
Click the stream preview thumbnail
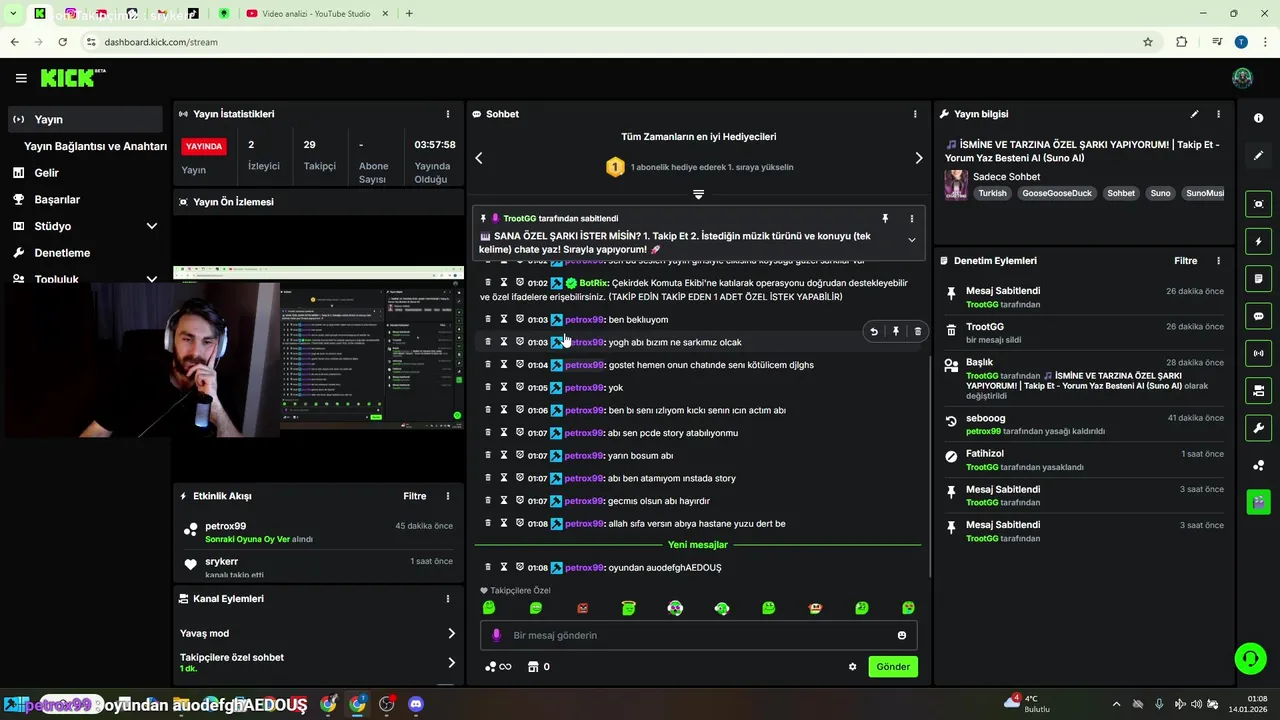point(318,348)
